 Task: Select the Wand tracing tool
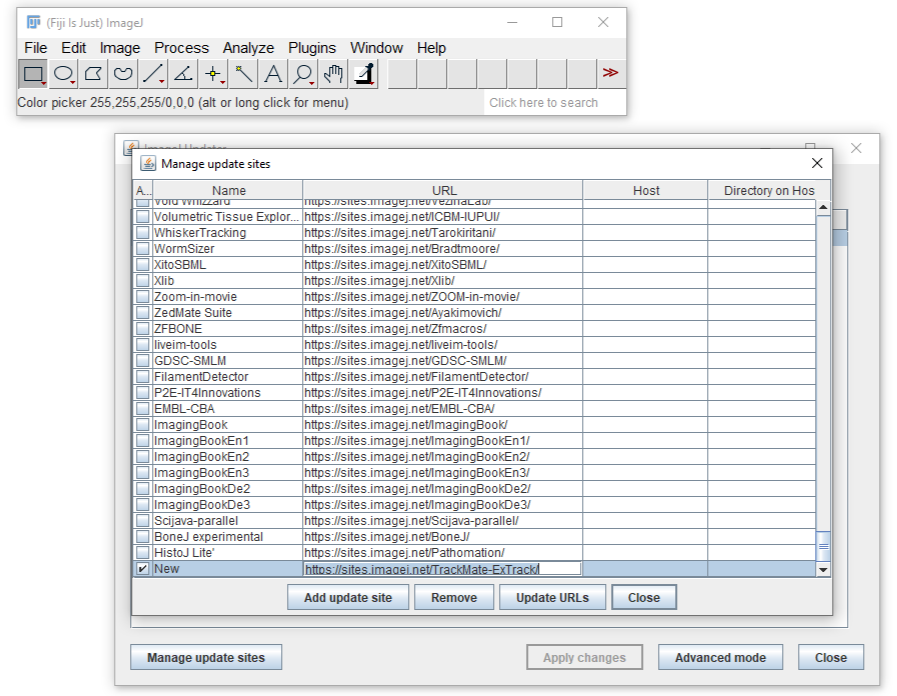pos(243,74)
